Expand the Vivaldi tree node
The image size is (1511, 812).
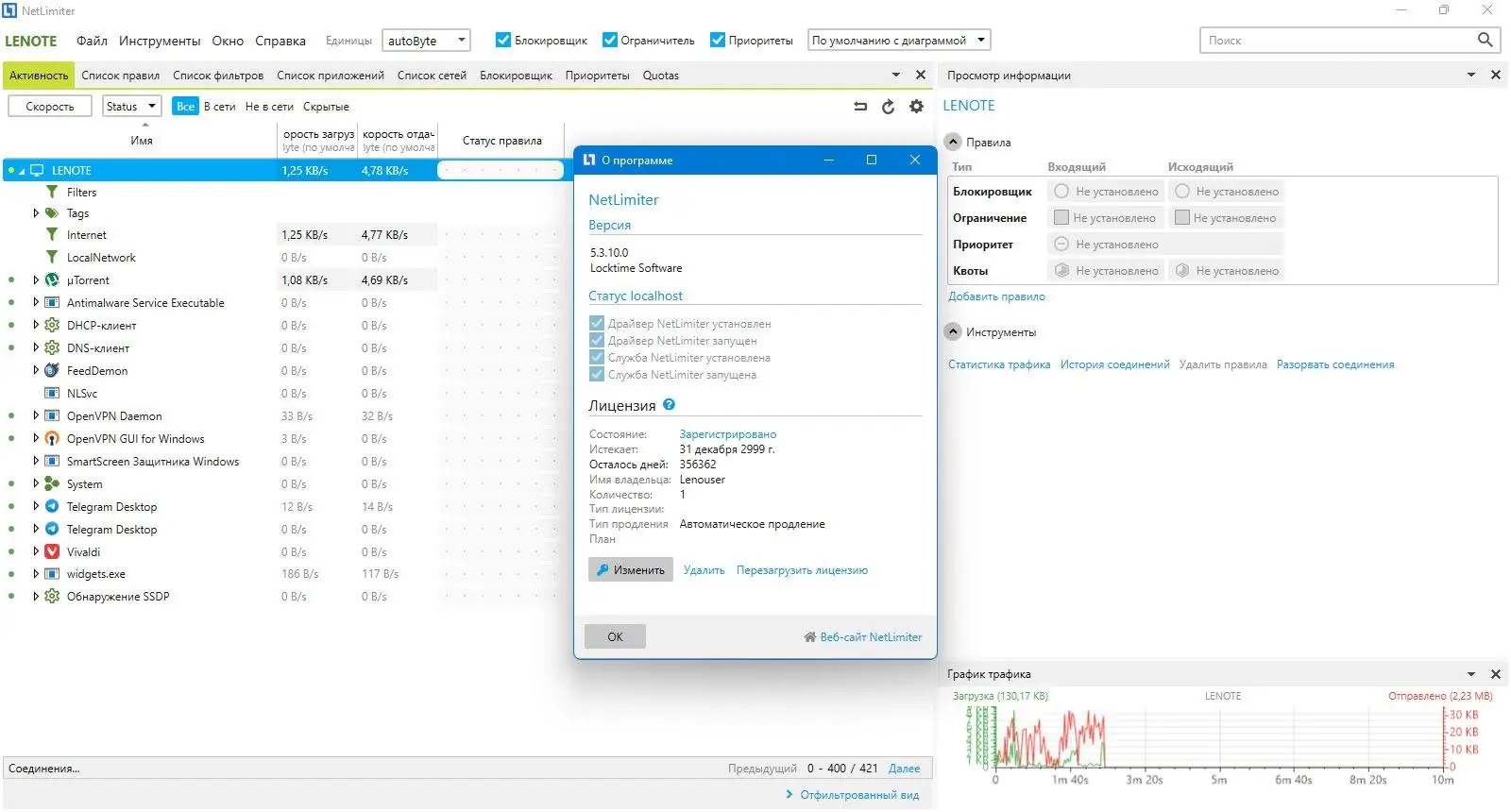36,552
